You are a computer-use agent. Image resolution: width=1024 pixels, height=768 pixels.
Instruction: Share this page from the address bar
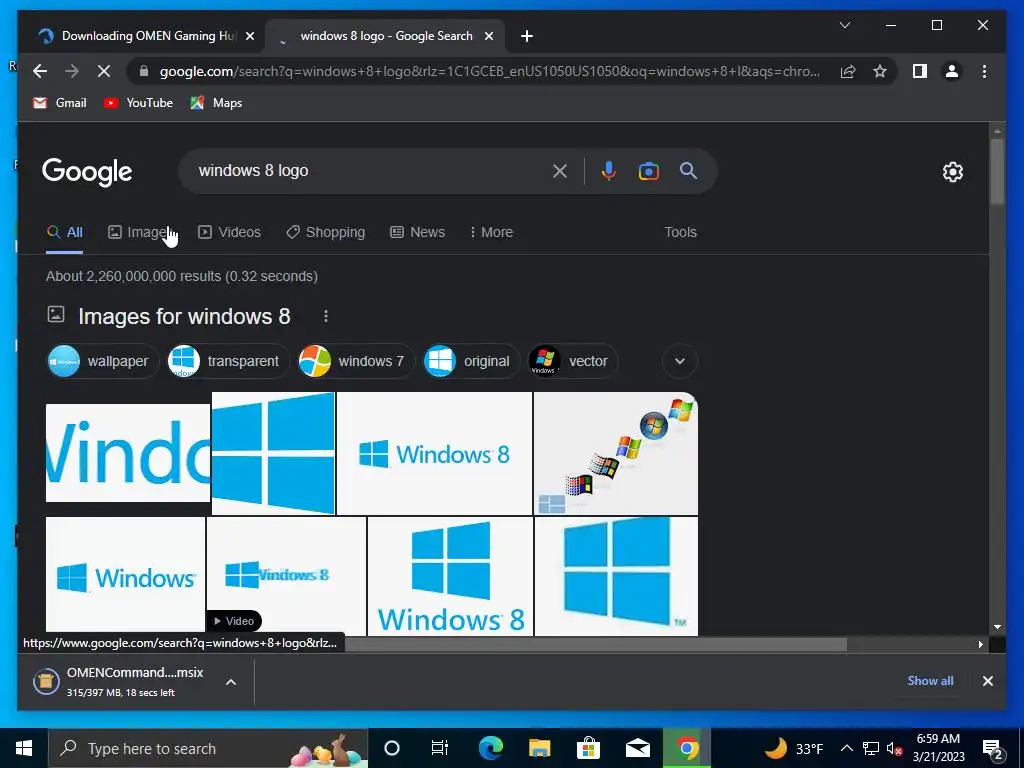click(x=848, y=71)
